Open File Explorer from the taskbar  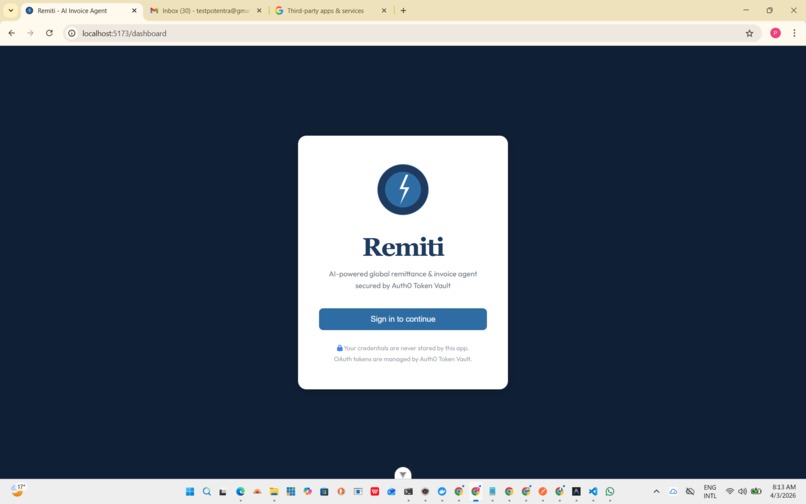(274, 492)
